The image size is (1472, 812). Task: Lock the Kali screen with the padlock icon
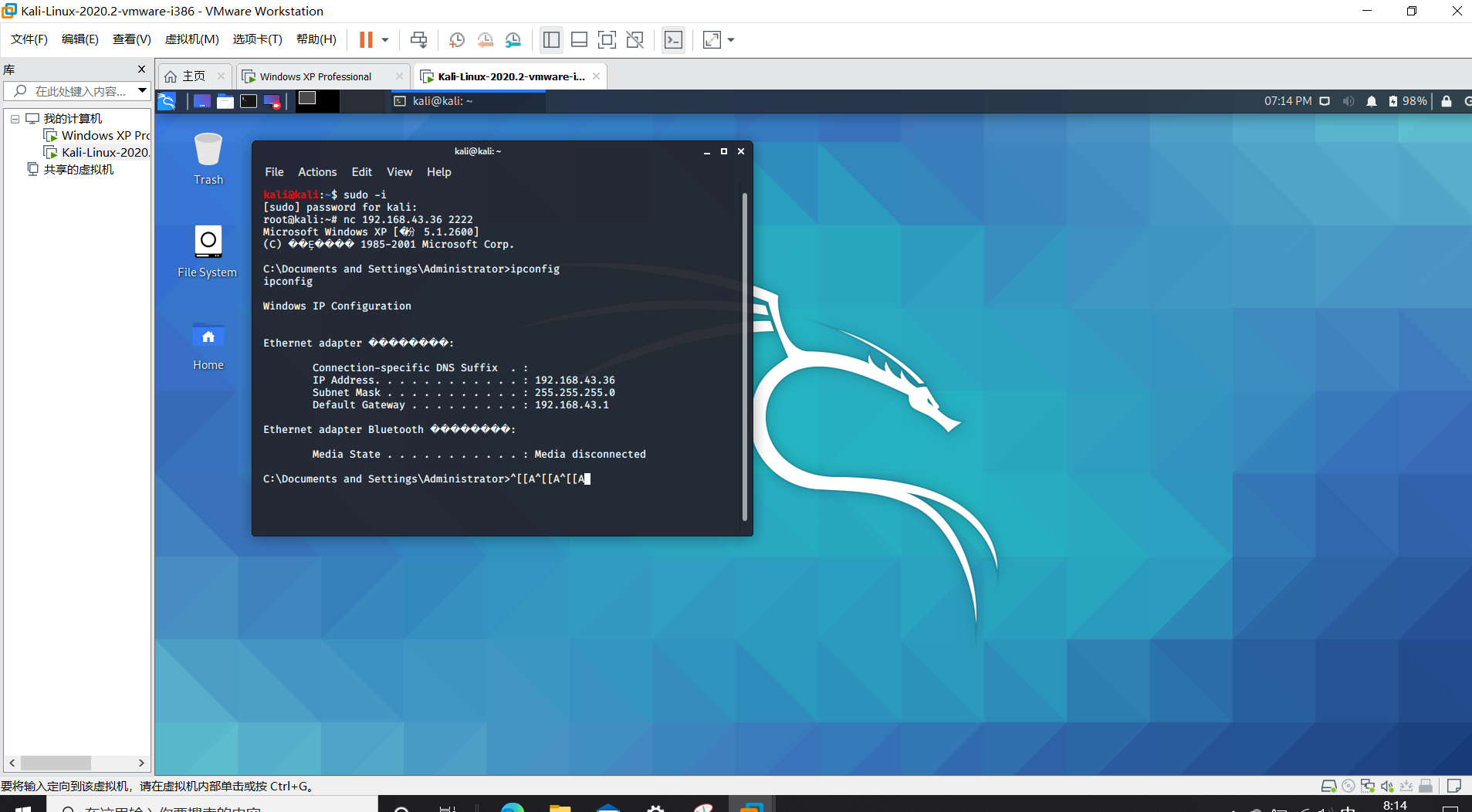(1447, 101)
